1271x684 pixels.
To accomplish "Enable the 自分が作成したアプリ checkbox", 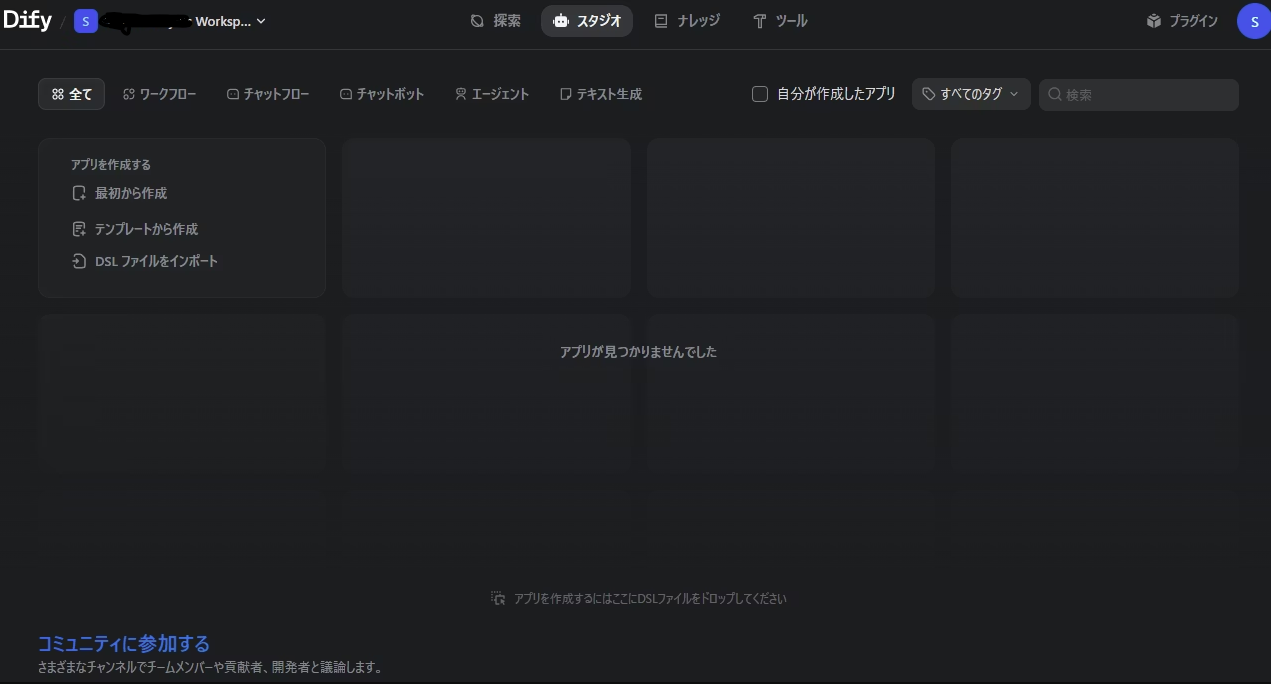I will point(760,94).
